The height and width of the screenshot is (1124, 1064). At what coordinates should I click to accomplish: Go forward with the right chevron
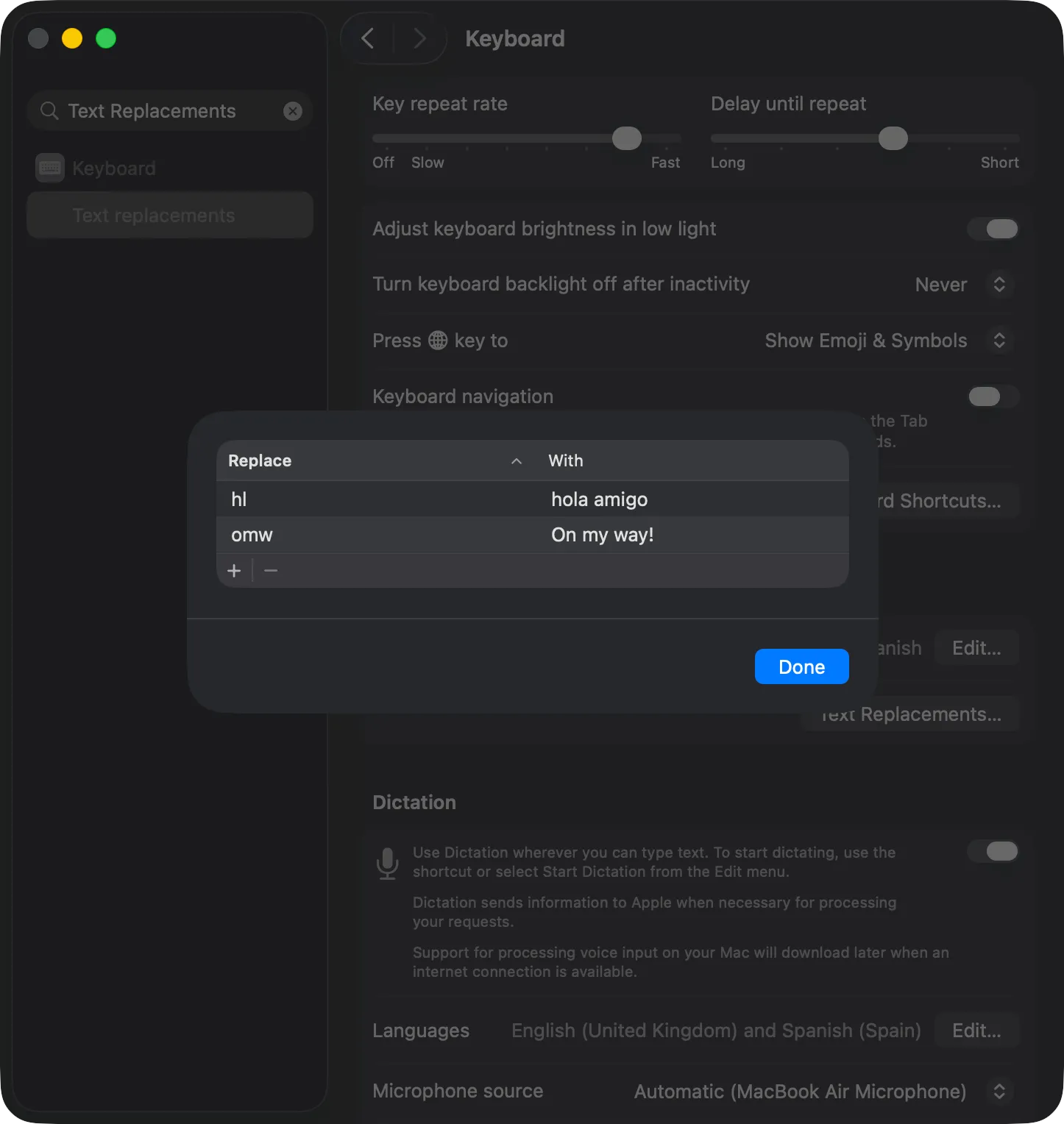pyautogui.click(x=419, y=38)
